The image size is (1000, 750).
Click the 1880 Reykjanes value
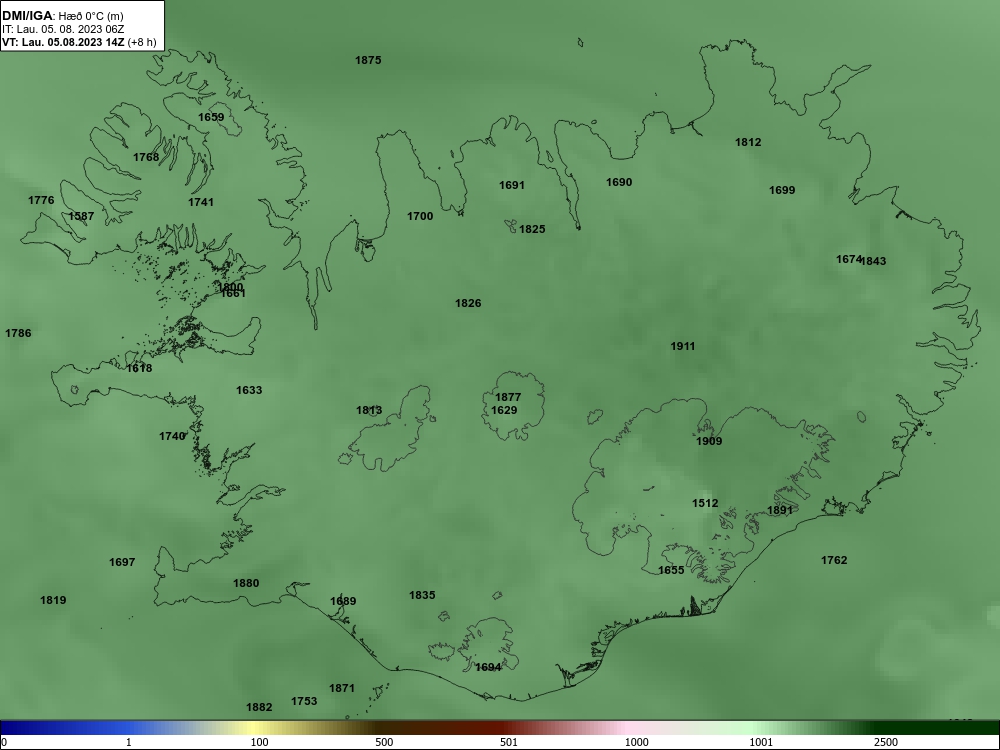tap(246, 584)
